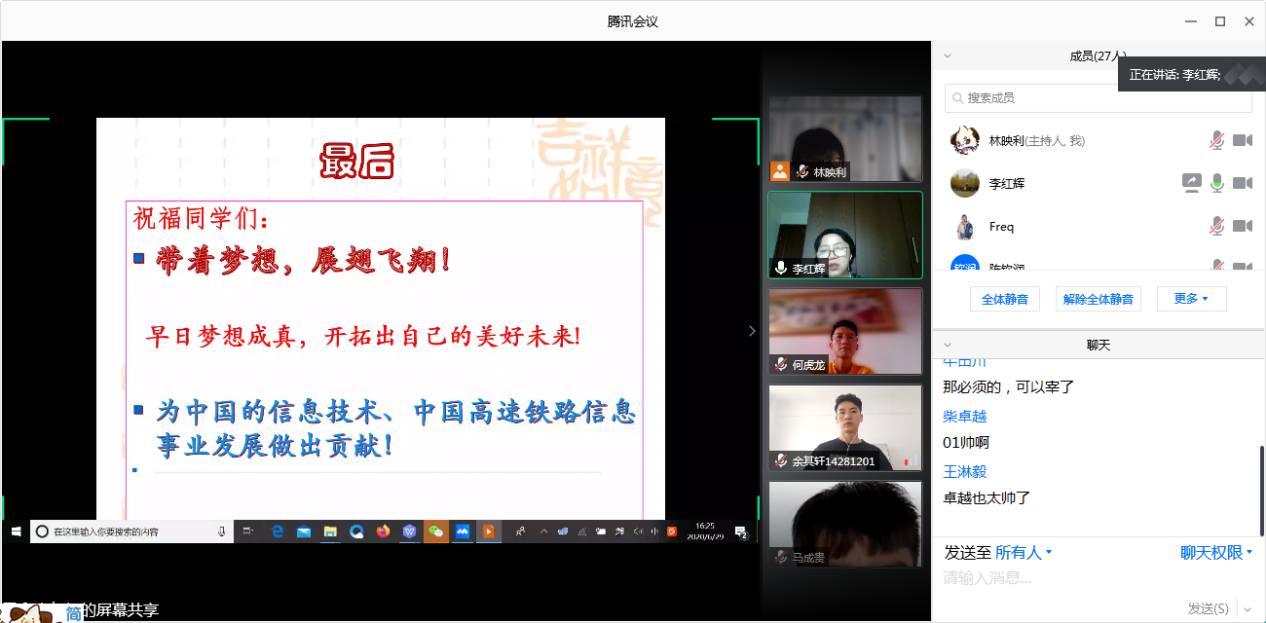Unmute 林映利's microphone in member list
Image resolution: width=1266 pixels, height=623 pixels.
click(x=1216, y=141)
